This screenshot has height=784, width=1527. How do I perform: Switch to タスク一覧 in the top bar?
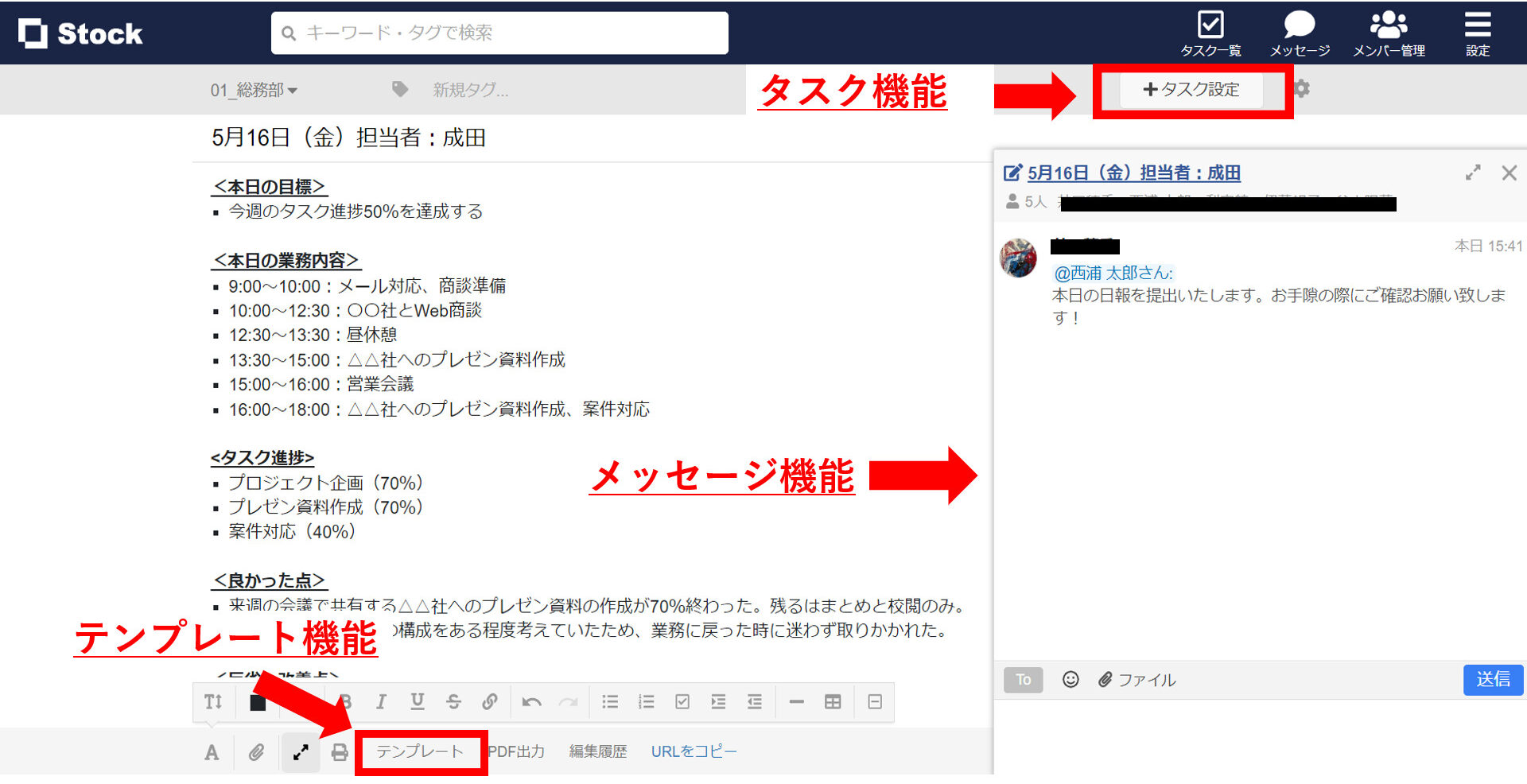1211,32
